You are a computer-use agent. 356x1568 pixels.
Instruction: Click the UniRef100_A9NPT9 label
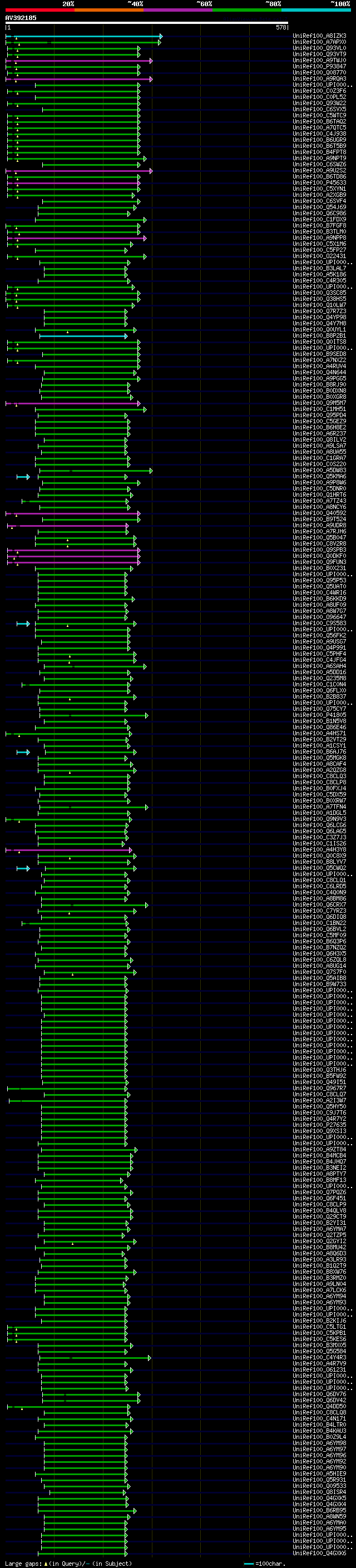[x=319, y=159]
